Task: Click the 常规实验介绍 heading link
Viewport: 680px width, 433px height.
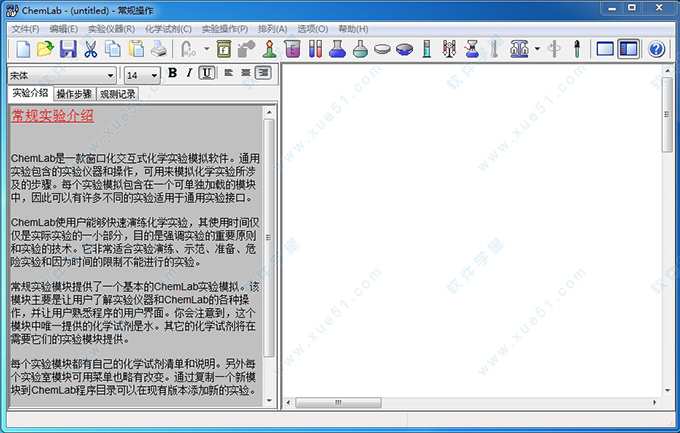Action: [x=52, y=116]
